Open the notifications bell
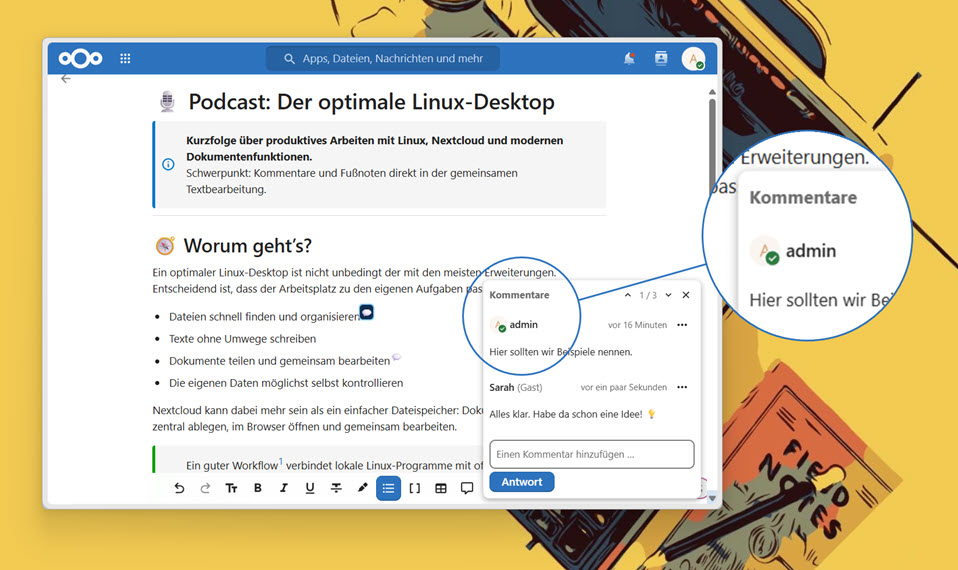Image resolution: width=958 pixels, height=570 pixels. tap(629, 59)
